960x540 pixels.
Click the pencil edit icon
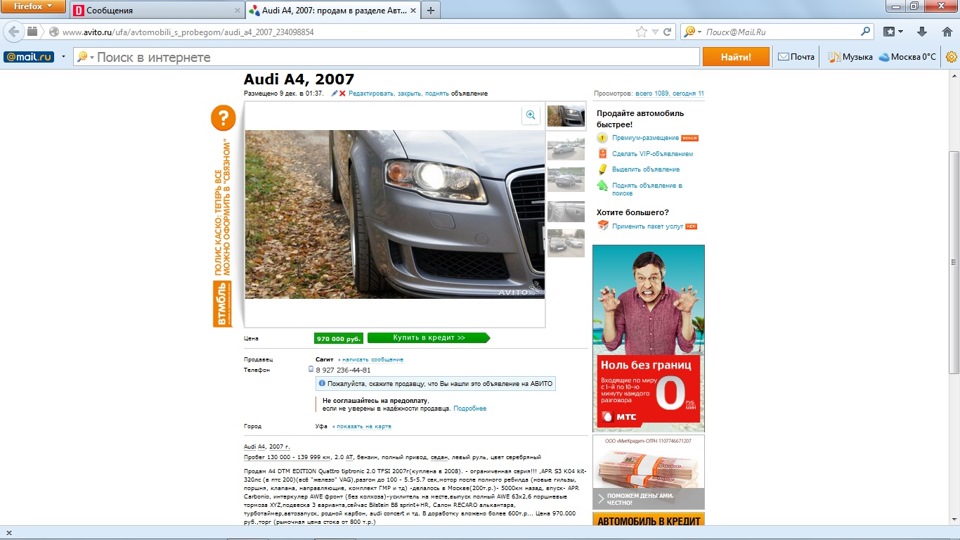[334, 94]
